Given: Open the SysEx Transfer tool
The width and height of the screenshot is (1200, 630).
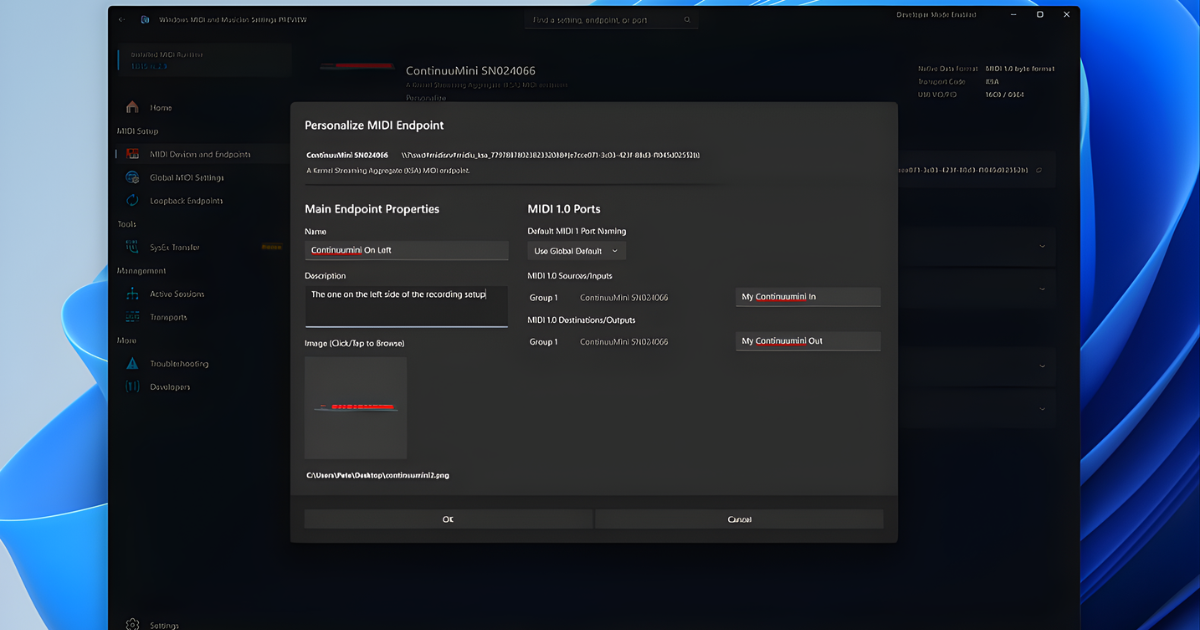Looking at the screenshot, I should [175, 247].
